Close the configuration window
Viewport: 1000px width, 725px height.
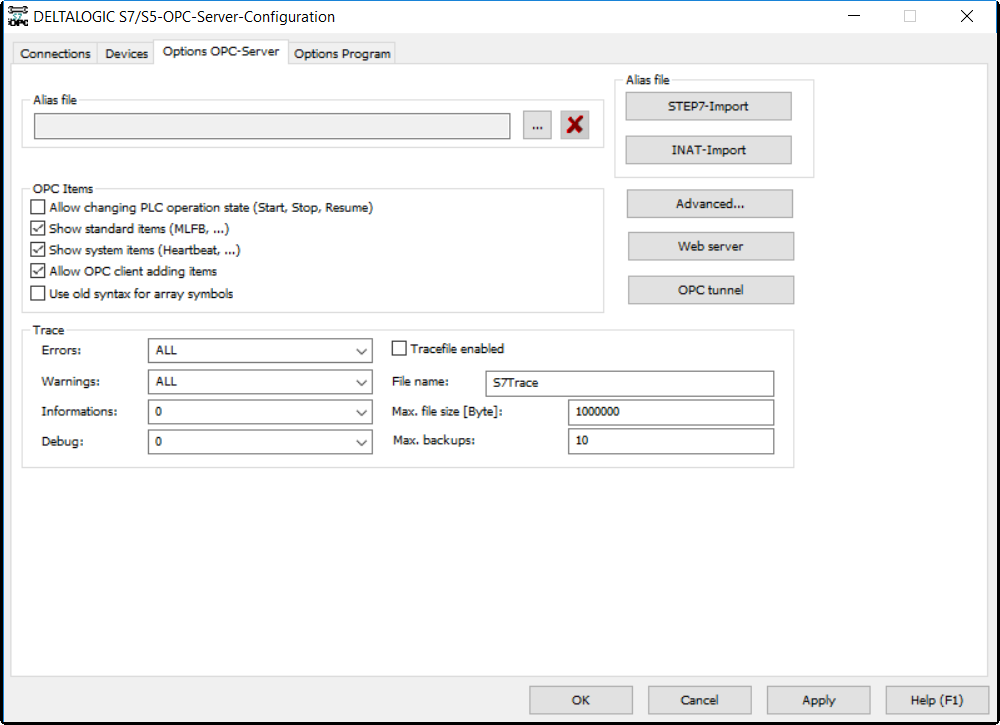point(966,17)
